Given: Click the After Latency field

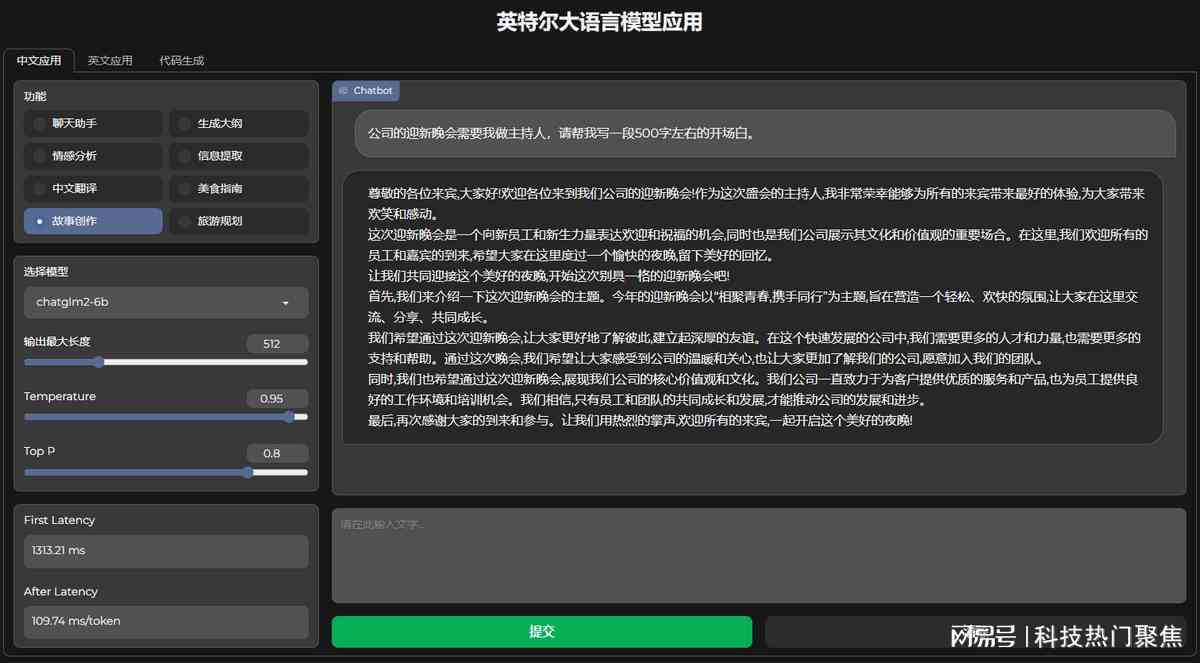Looking at the screenshot, I should tap(166, 621).
